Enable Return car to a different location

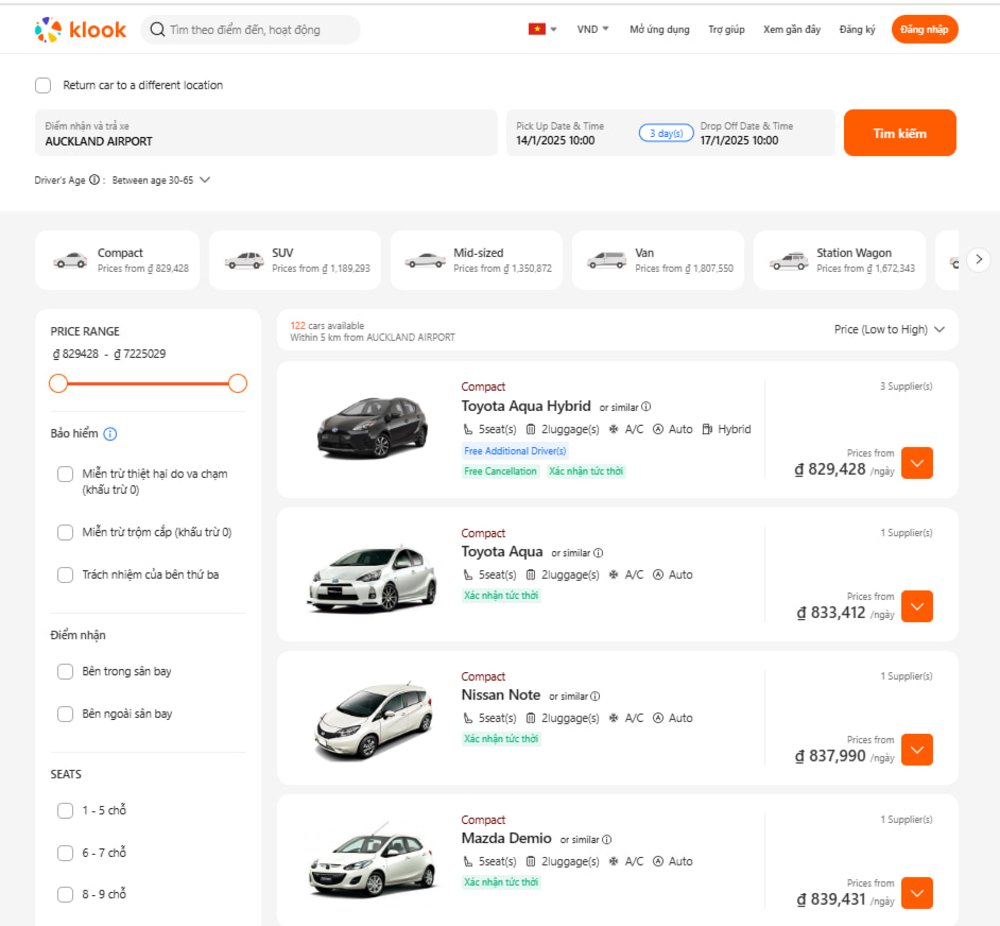tap(43, 85)
